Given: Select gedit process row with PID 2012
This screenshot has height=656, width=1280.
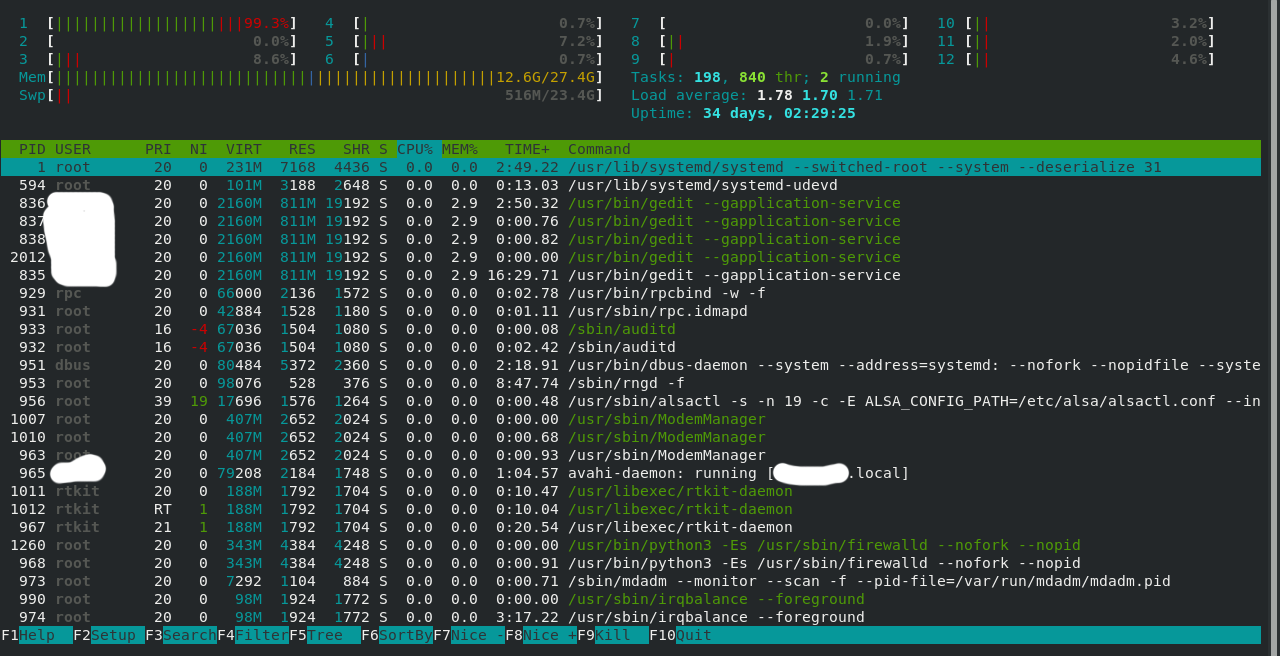Looking at the screenshot, I should [x=631, y=257].
